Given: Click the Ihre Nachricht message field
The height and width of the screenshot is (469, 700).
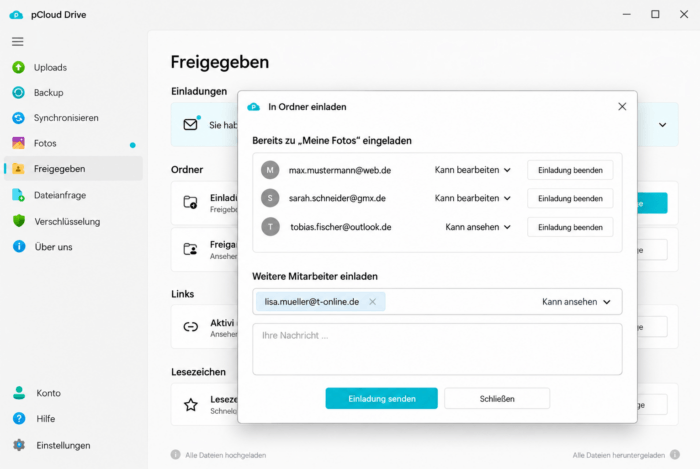Looking at the screenshot, I should point(437,349).
